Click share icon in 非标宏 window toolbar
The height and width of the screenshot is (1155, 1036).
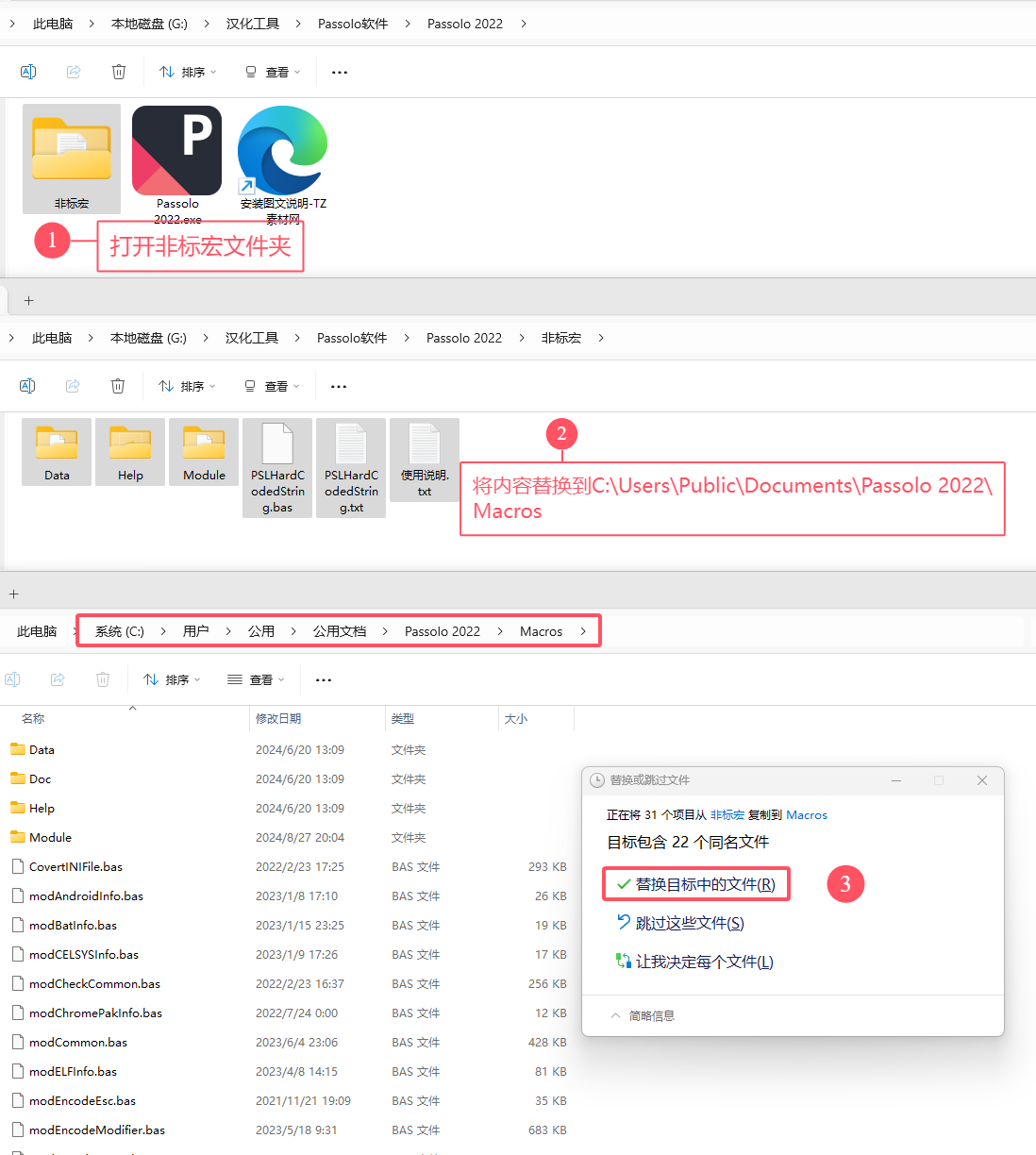point(73,386)
